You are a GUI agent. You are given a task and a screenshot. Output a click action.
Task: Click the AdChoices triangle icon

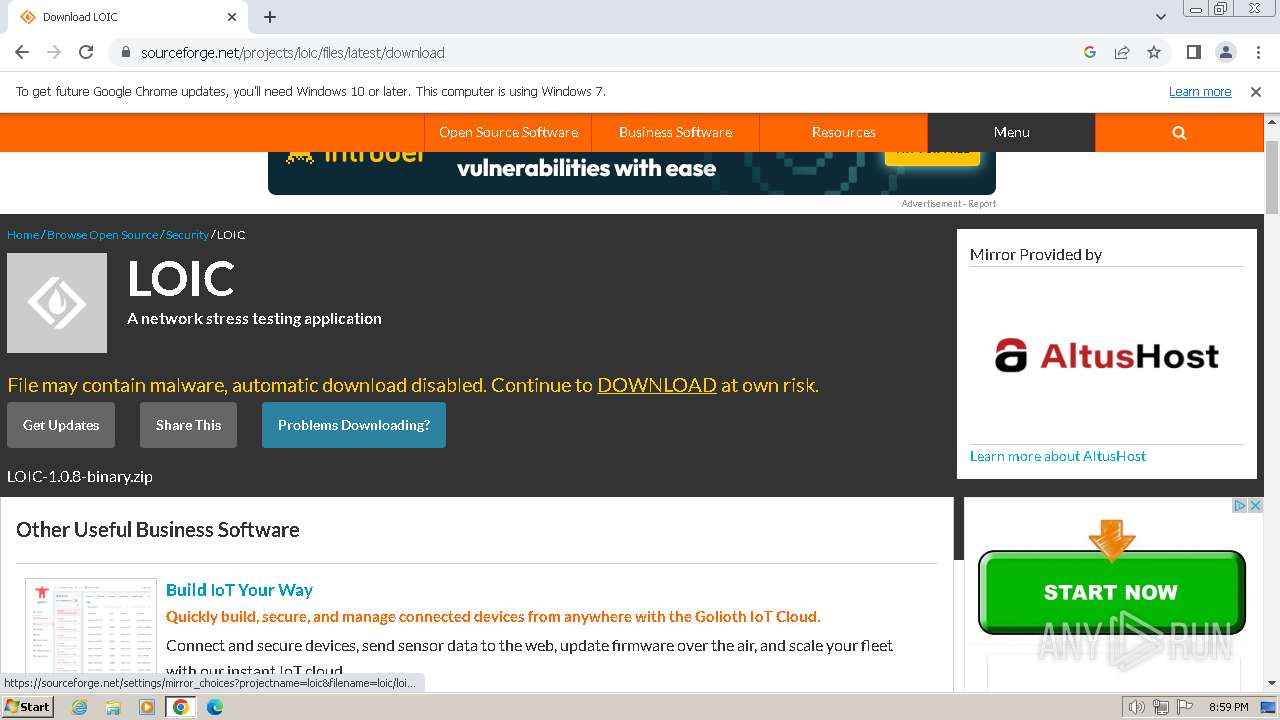click(1240, 506)
